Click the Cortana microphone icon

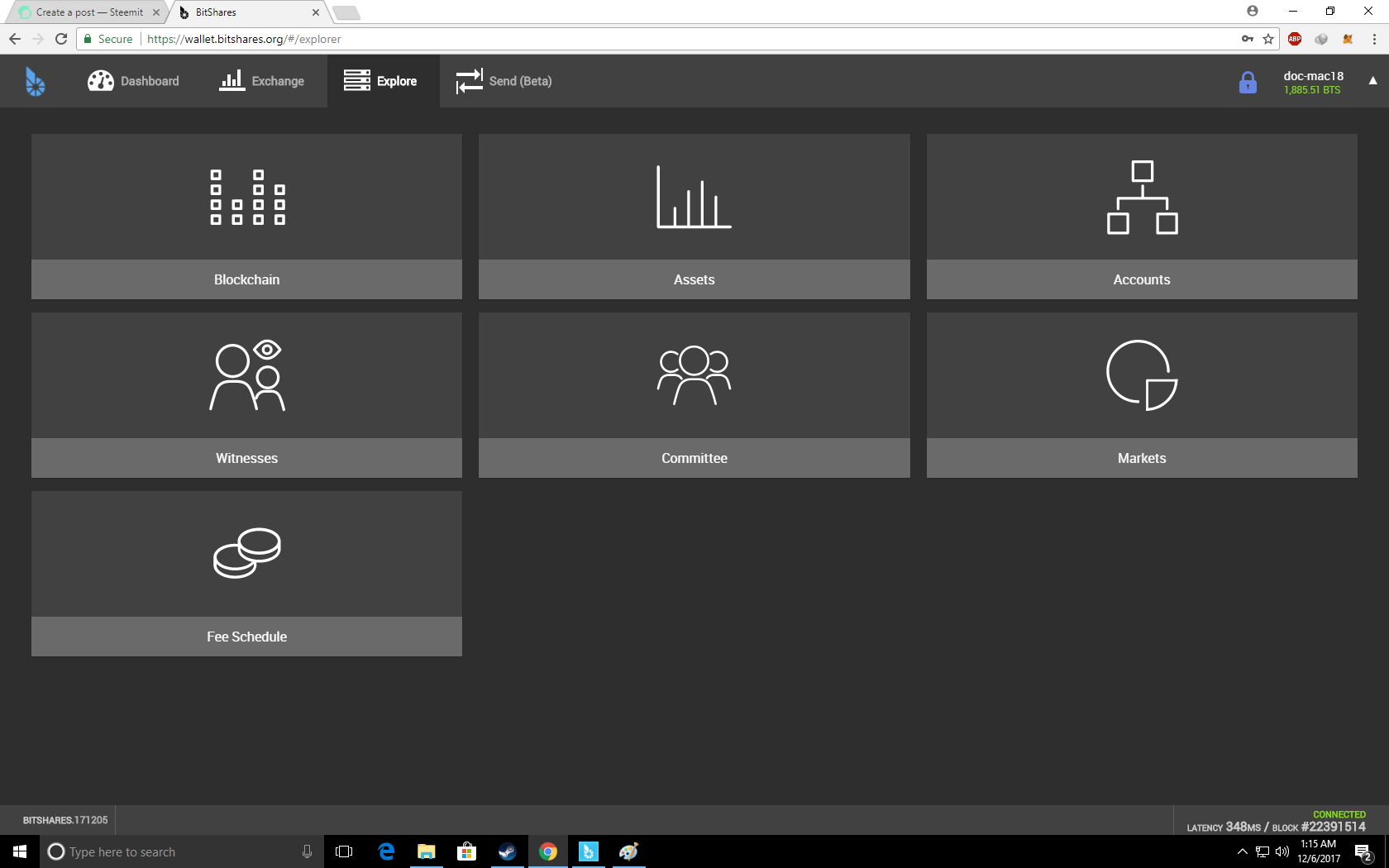(x=307, y=851)
